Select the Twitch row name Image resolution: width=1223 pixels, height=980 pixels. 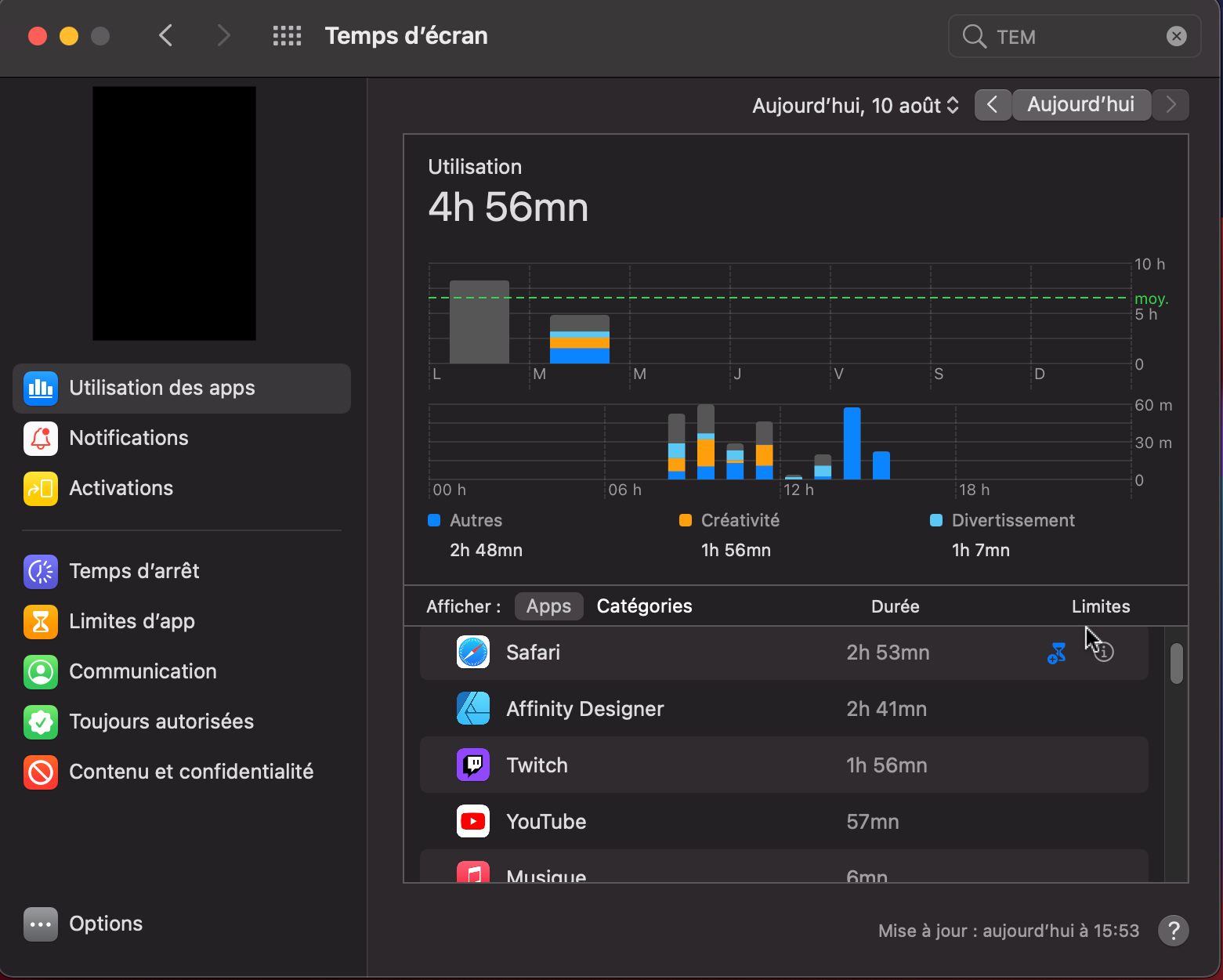pos(537,765)
